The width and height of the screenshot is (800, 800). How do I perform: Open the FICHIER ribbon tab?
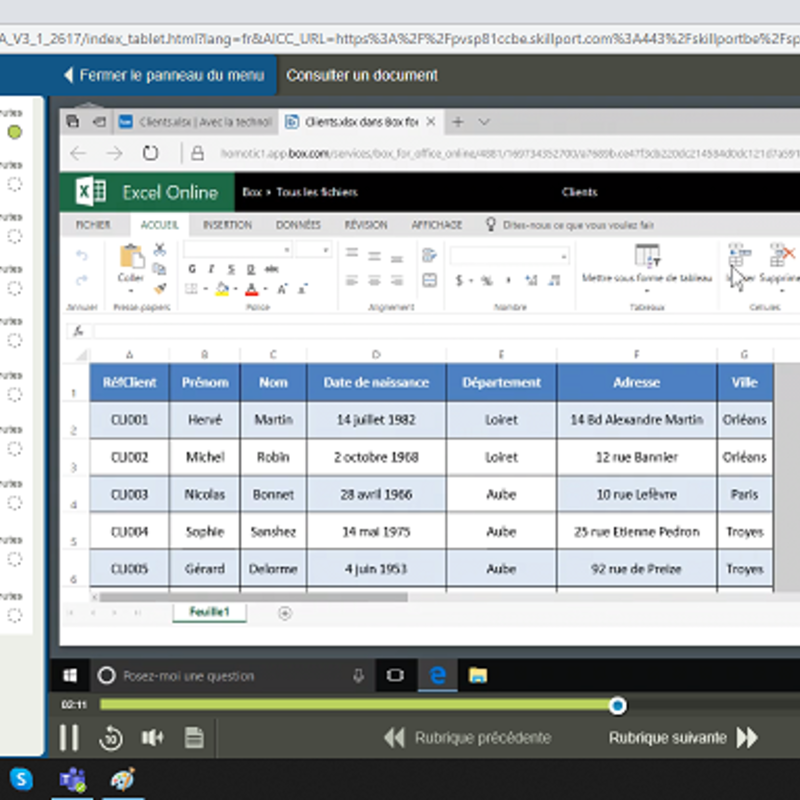coord(93,224)
